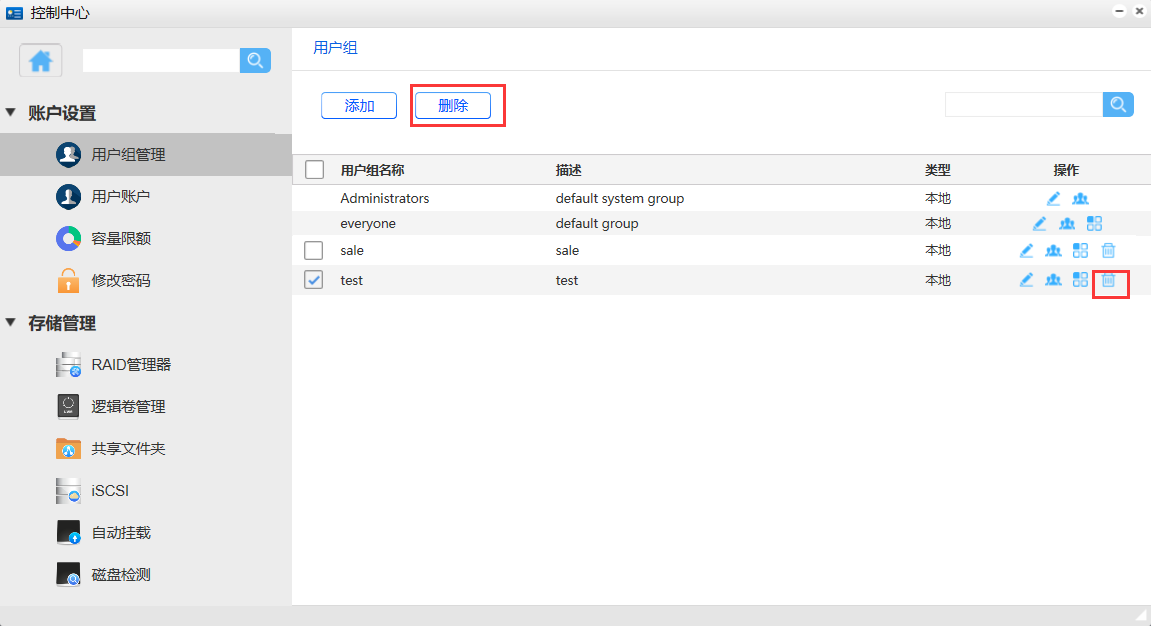This screenshot has height=626, width=1151.
Task: Click edit pencil icon for test group
Action: pos(1026,280)
